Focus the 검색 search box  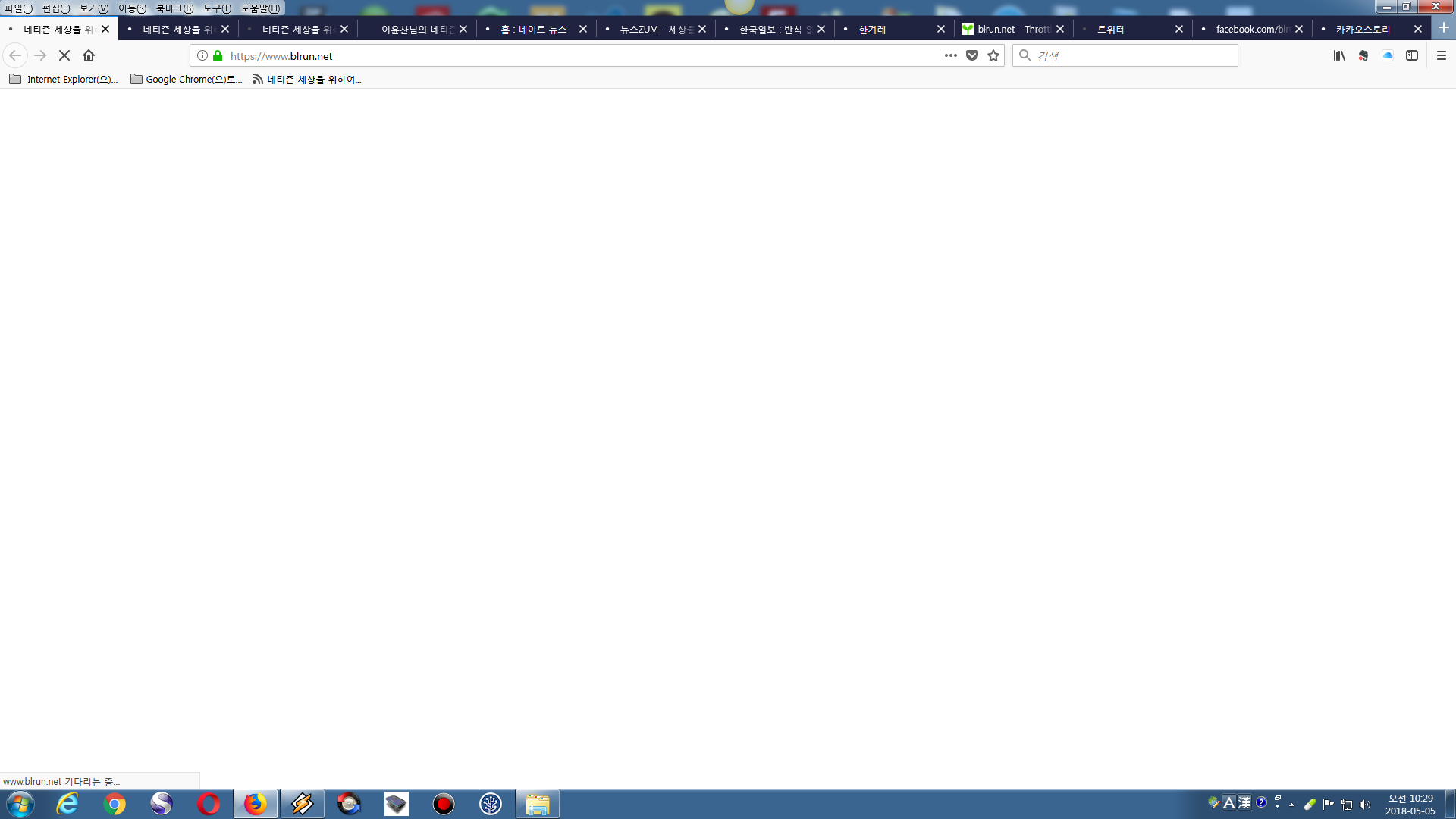pyautogui.click(x=1125, y=55)
